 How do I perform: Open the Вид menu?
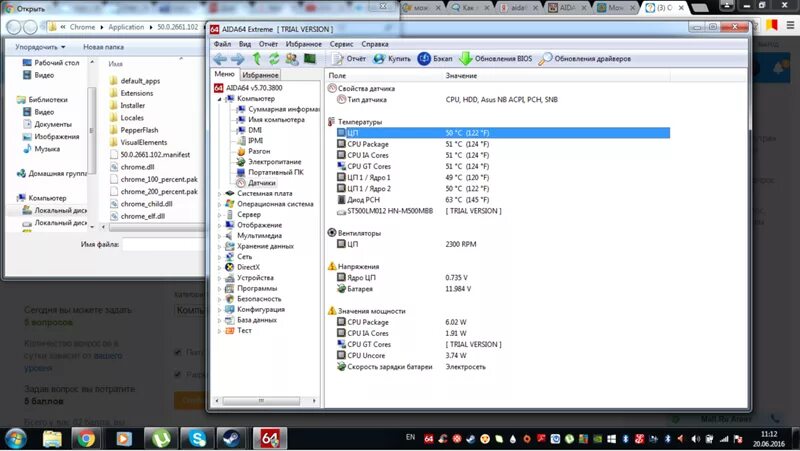(x=245, y=44)
